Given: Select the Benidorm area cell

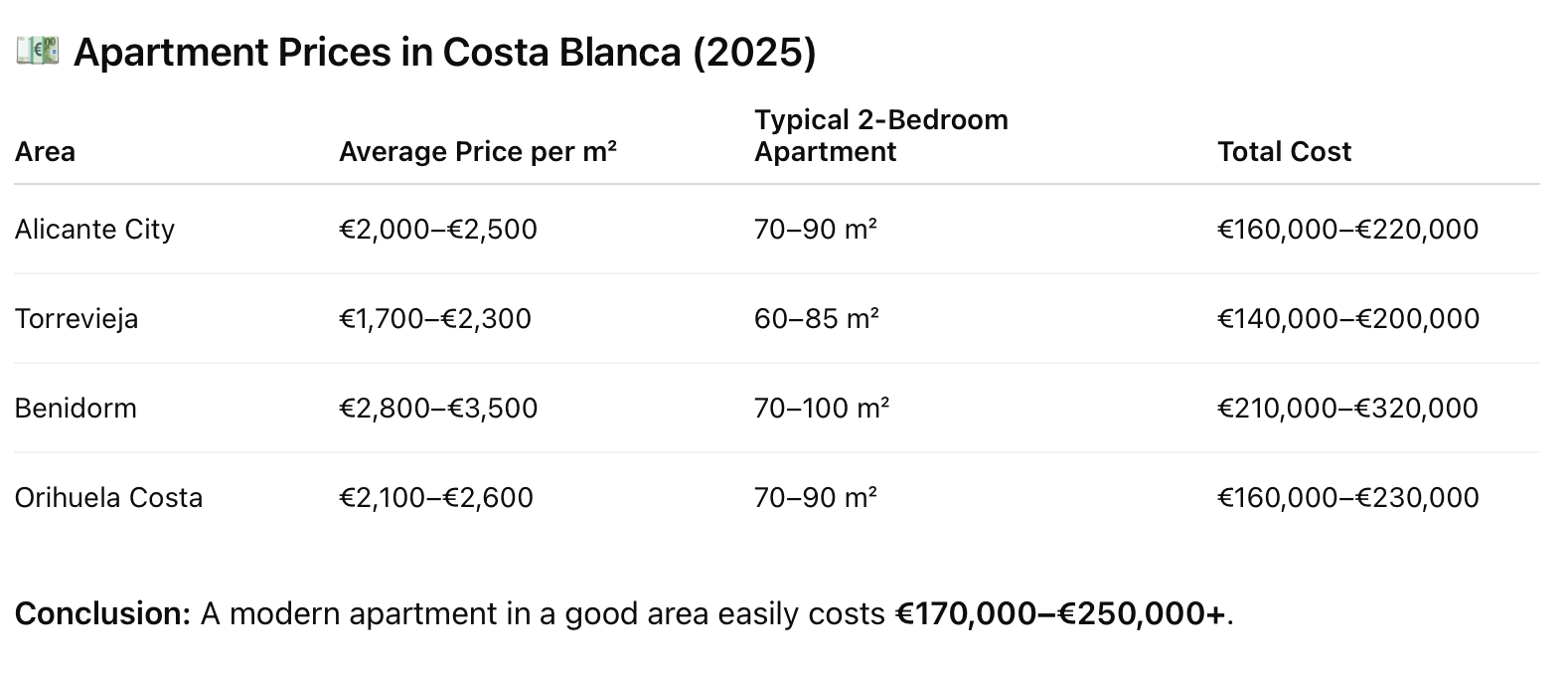Looking at the screenshot, I should point(76,408).
